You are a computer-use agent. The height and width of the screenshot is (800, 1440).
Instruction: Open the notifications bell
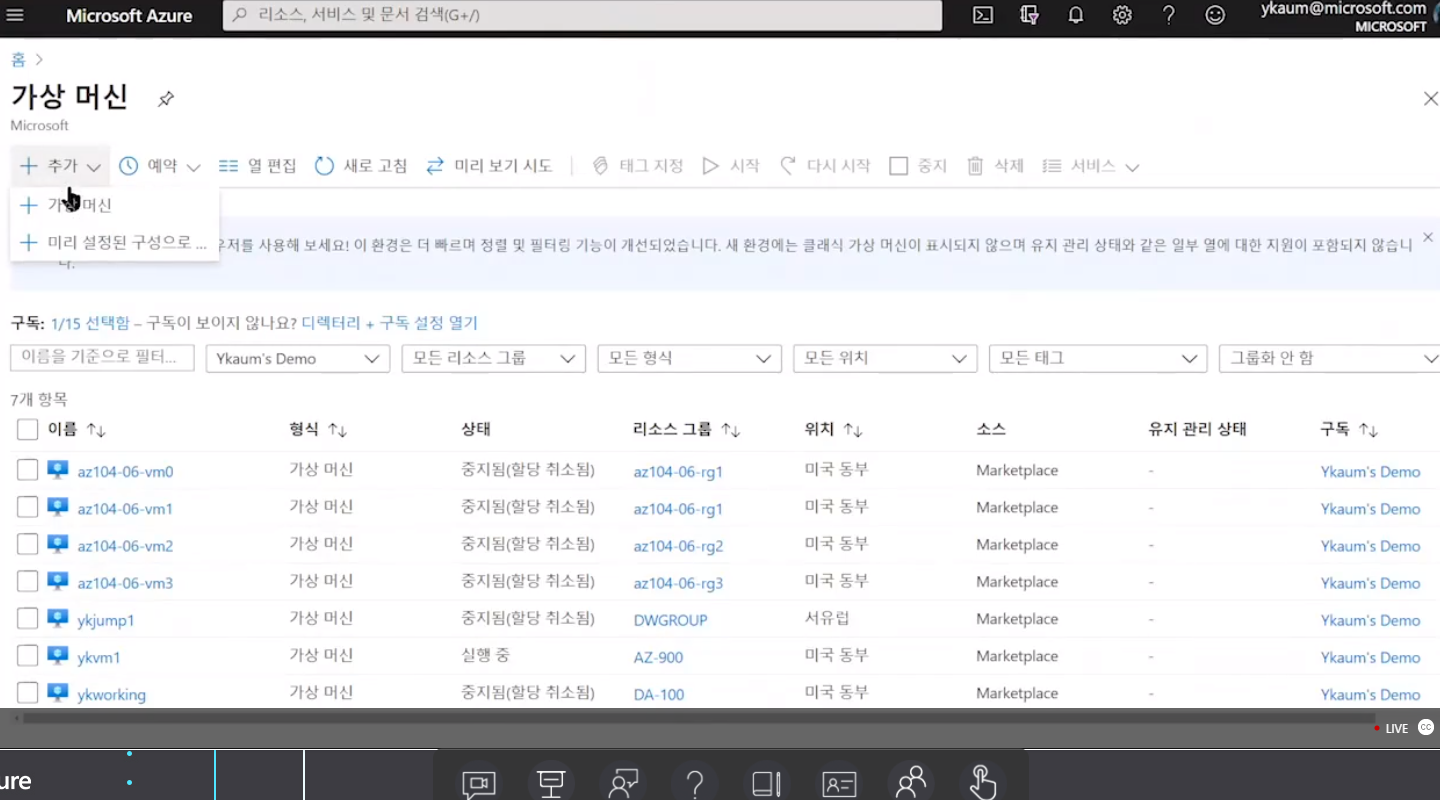pyautogui.click(x=1076, y=15)
